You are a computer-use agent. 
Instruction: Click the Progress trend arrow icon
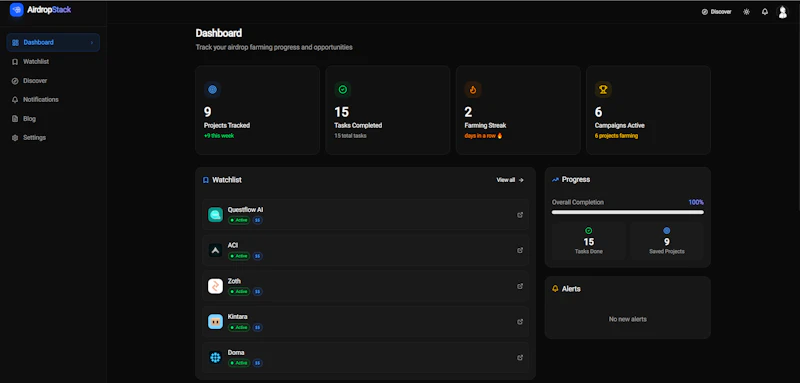(555, 180)
